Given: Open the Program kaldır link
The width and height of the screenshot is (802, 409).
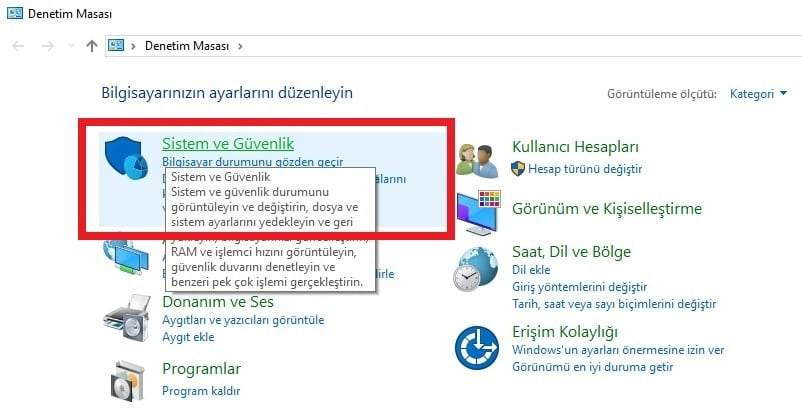Looking at the screenshot, I should (201, 391).
